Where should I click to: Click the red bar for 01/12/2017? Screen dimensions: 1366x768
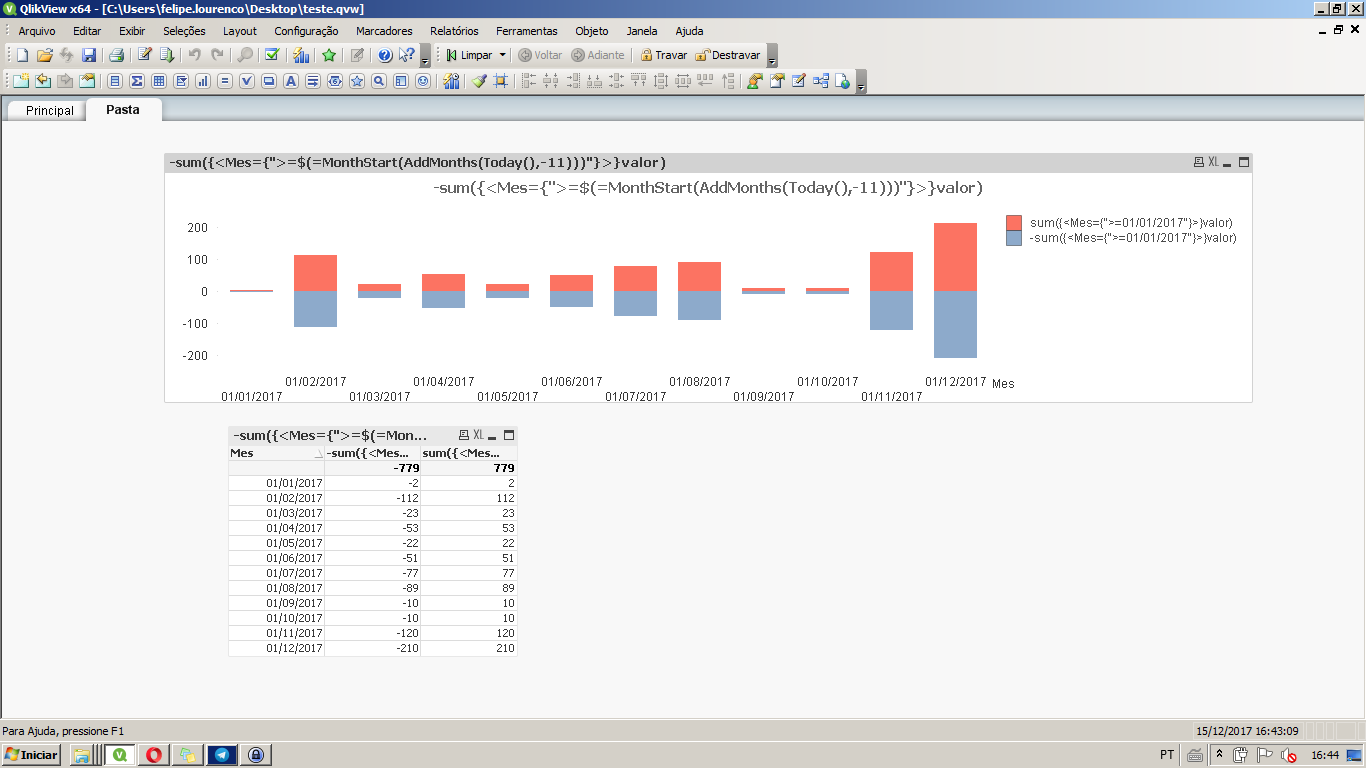pyautogui.click(x=955, y=257)
